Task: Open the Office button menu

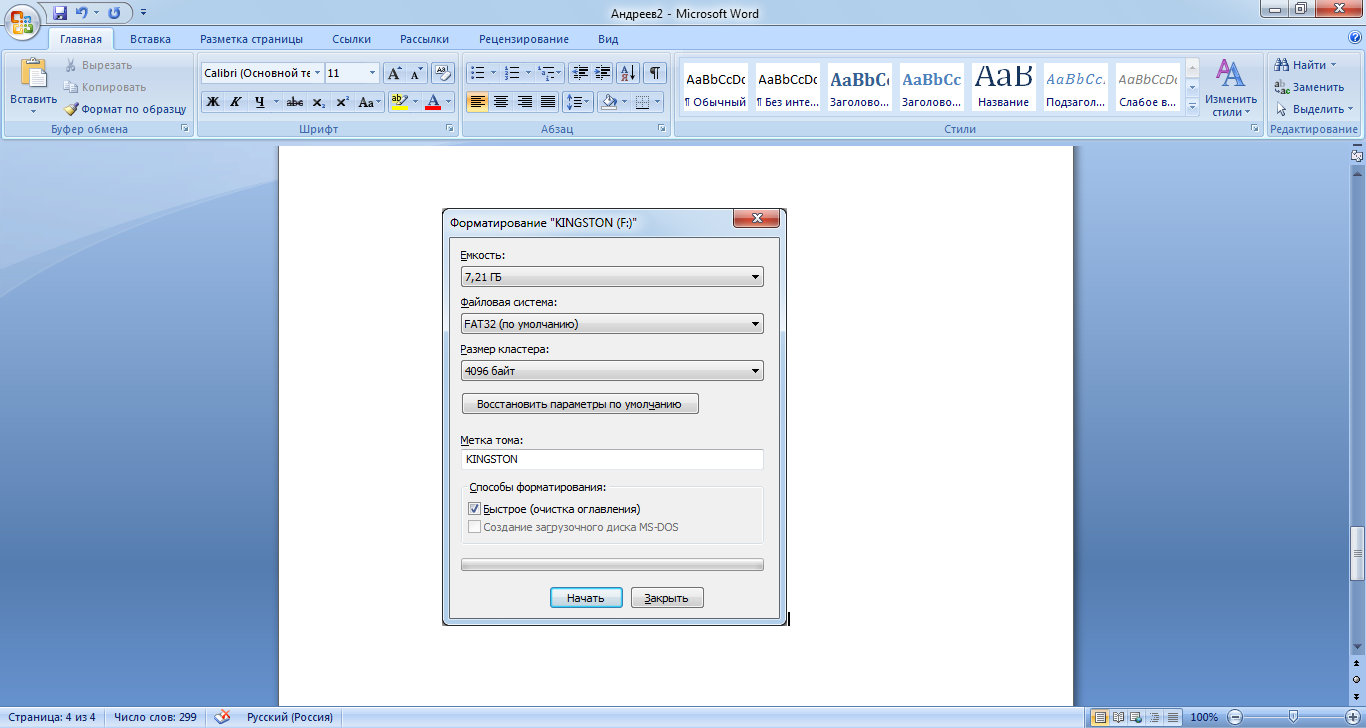Action: pos(22,21)
